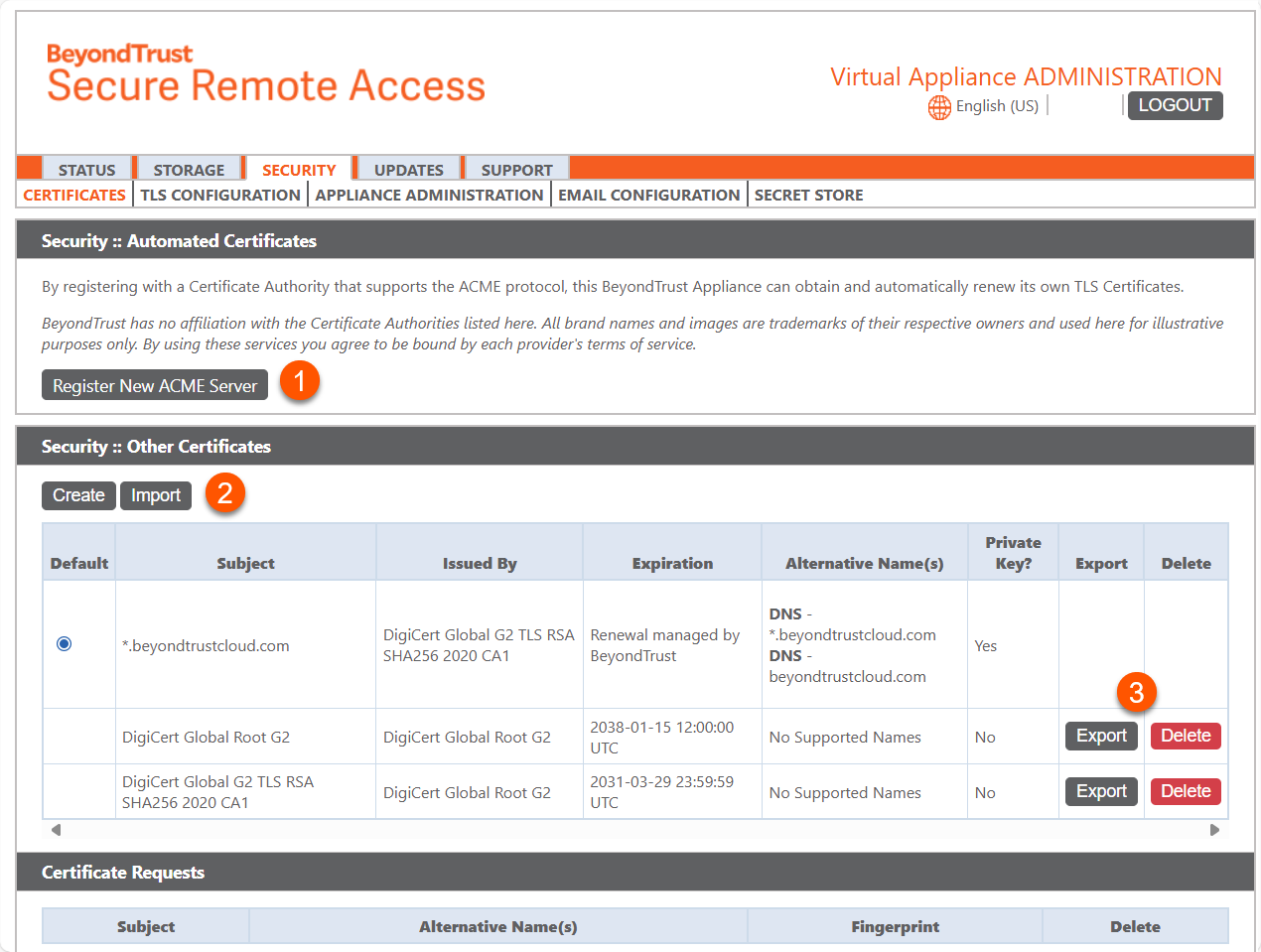
Task: Click the Virtual Appliance ADMINISTRATION title
Action: click(x=1026, y=76)
